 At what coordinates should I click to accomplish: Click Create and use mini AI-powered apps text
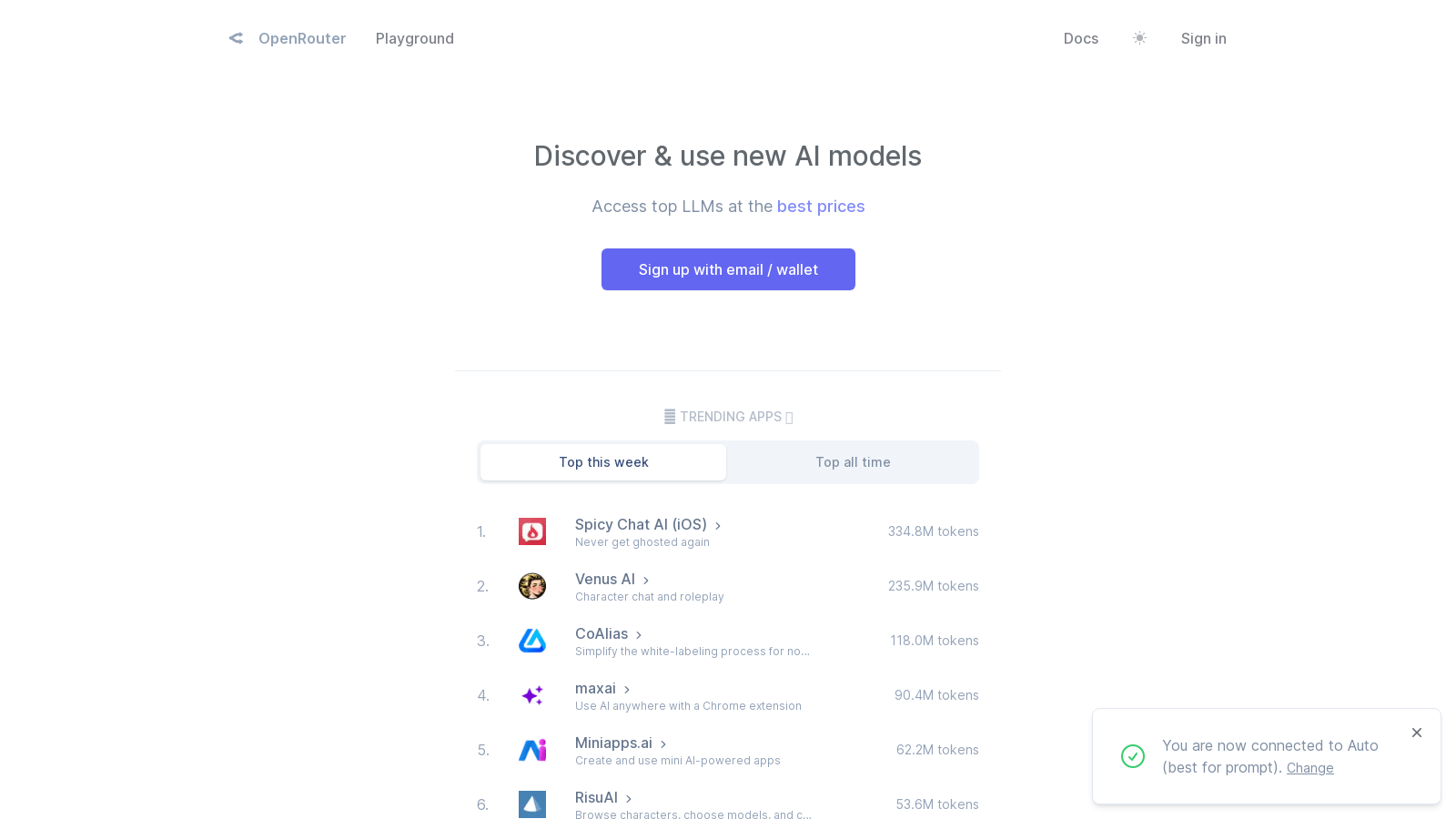pyautogui.click(x=678, y=761)
